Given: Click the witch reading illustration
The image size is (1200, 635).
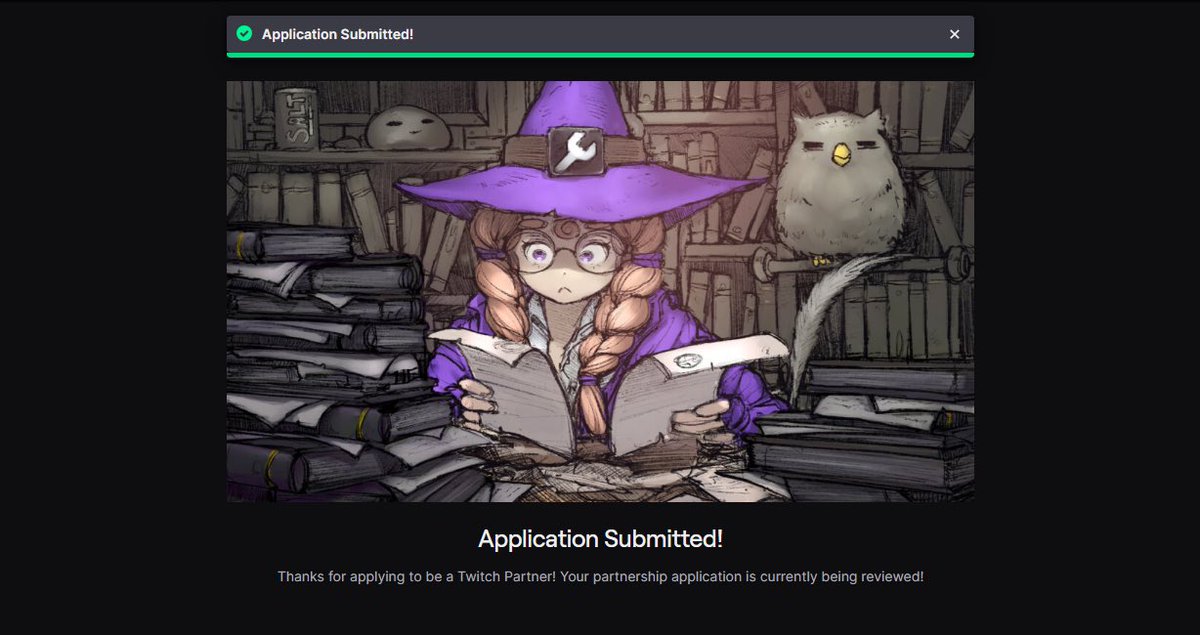Looking at the screenshot, I should (600, 291).
